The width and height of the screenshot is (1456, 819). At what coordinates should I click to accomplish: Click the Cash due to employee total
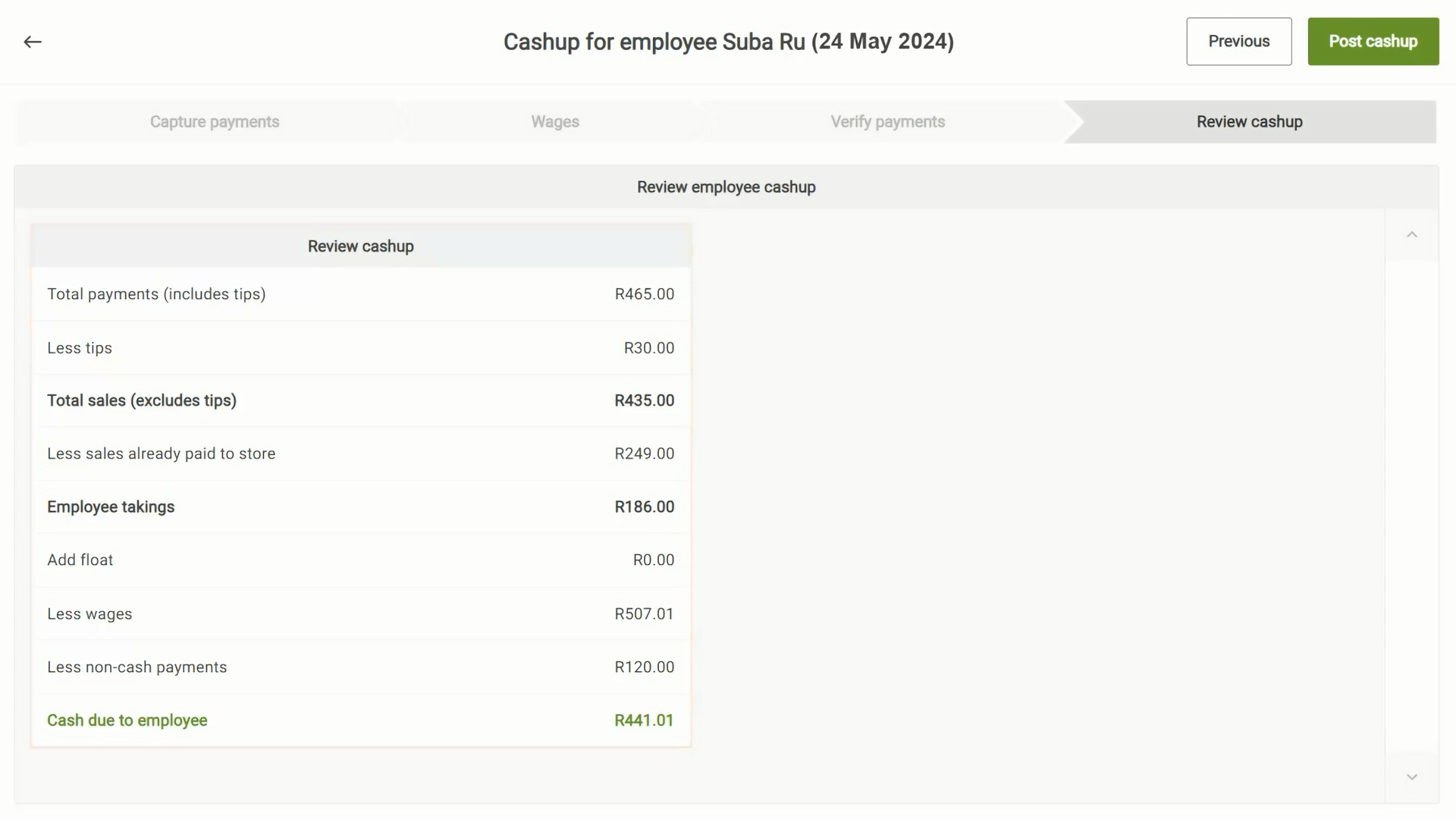(644, 720)
